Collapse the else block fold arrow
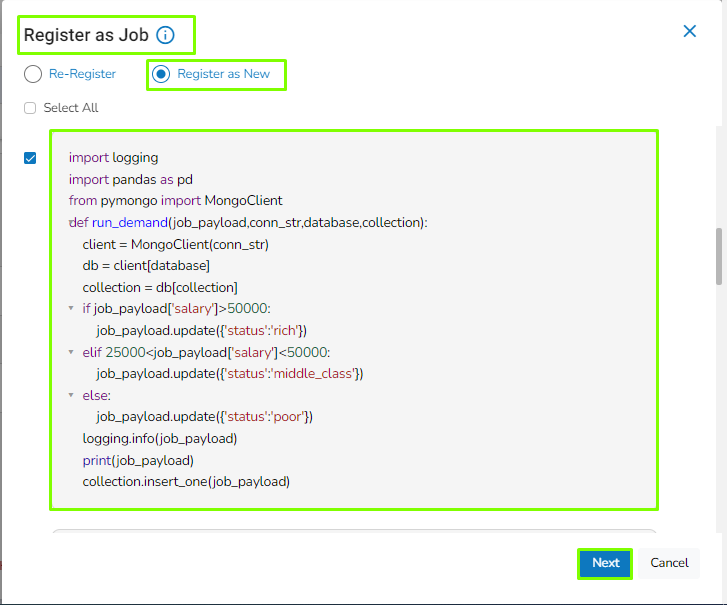This screenshot has width=727, height=605. [x=71, y=395]
